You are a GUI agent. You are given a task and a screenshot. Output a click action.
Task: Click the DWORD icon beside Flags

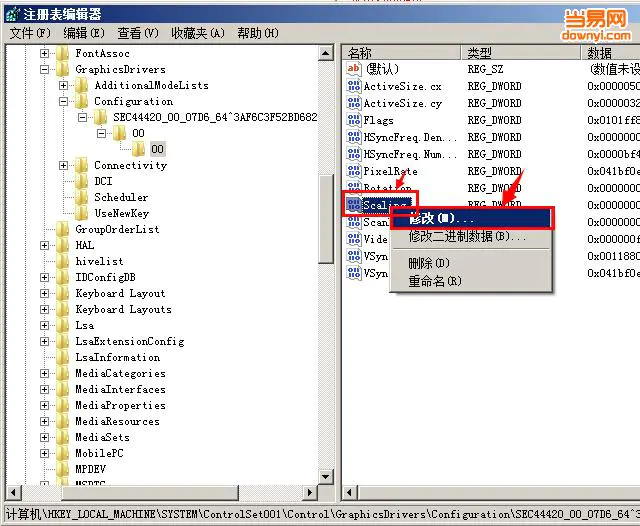click(x=353, y=120)
